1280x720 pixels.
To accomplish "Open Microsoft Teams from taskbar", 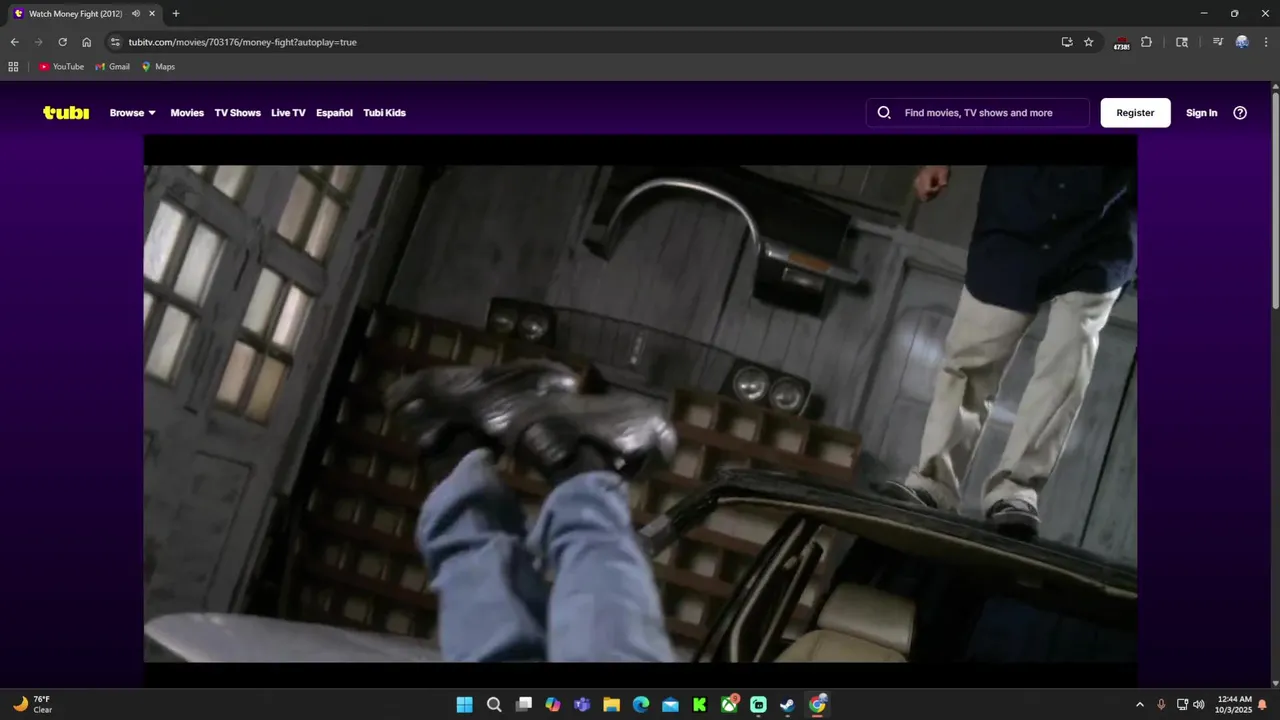I will (x=582, y=704).
